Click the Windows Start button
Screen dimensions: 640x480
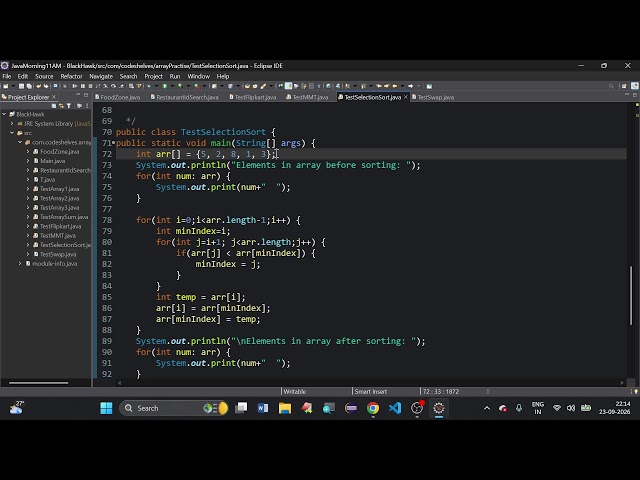(106, 408)
